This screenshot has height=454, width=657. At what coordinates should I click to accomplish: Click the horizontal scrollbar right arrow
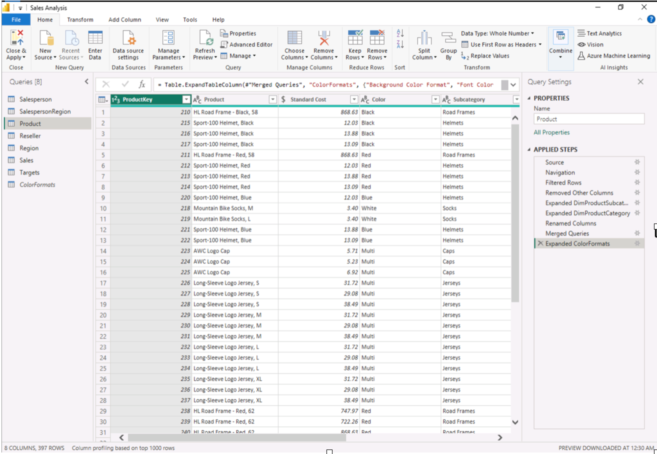point(499,438)
